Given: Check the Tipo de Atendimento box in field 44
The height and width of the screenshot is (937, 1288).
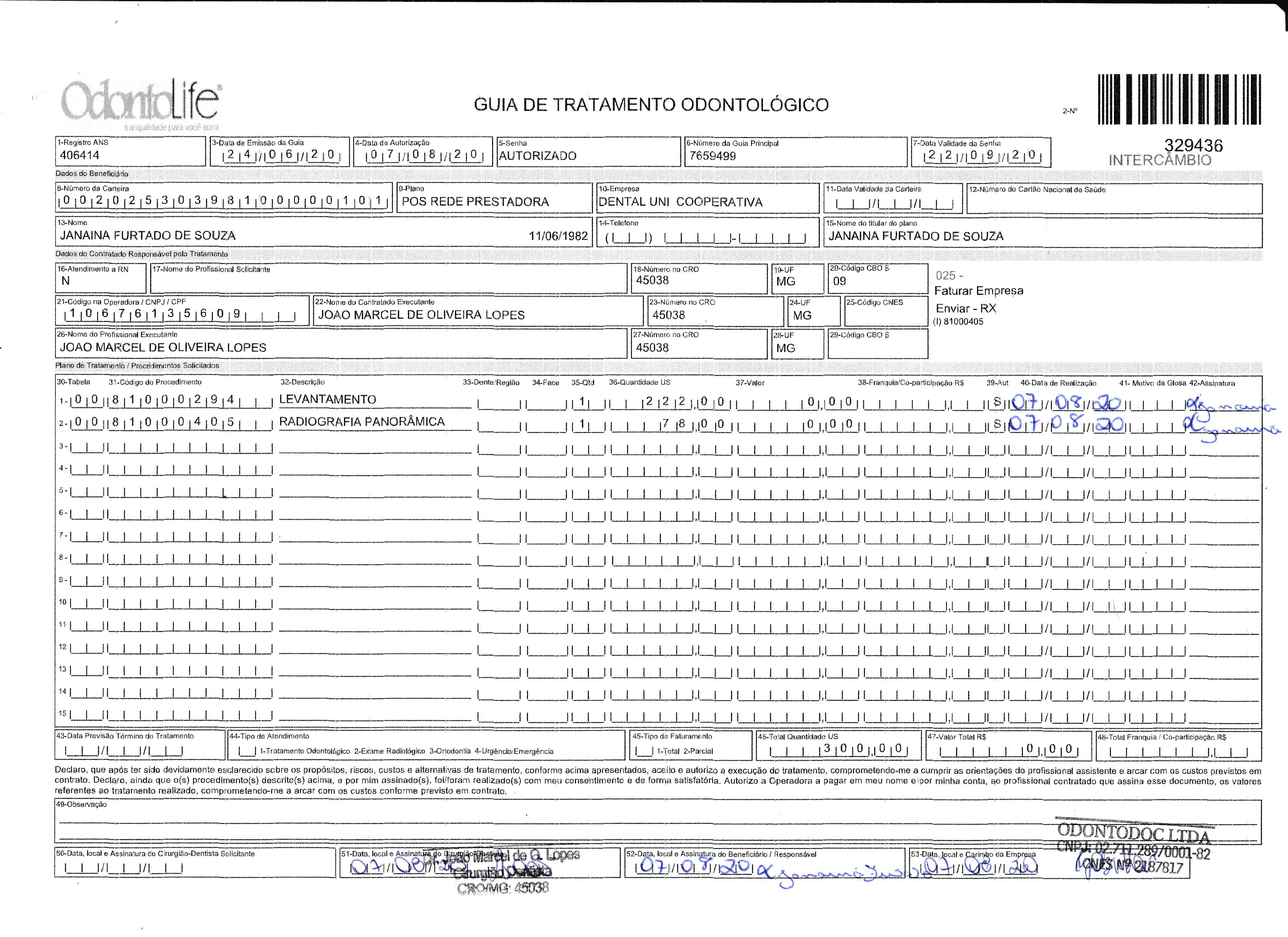Looking at the screenshot, I should coord(247,752).
